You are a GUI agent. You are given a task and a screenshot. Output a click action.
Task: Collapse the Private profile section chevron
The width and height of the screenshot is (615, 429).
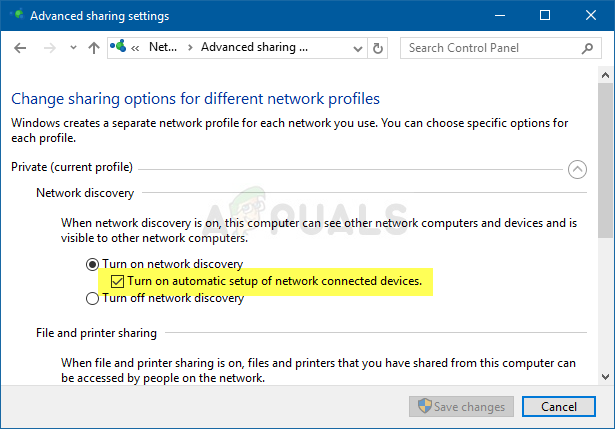tap(577, 169)
